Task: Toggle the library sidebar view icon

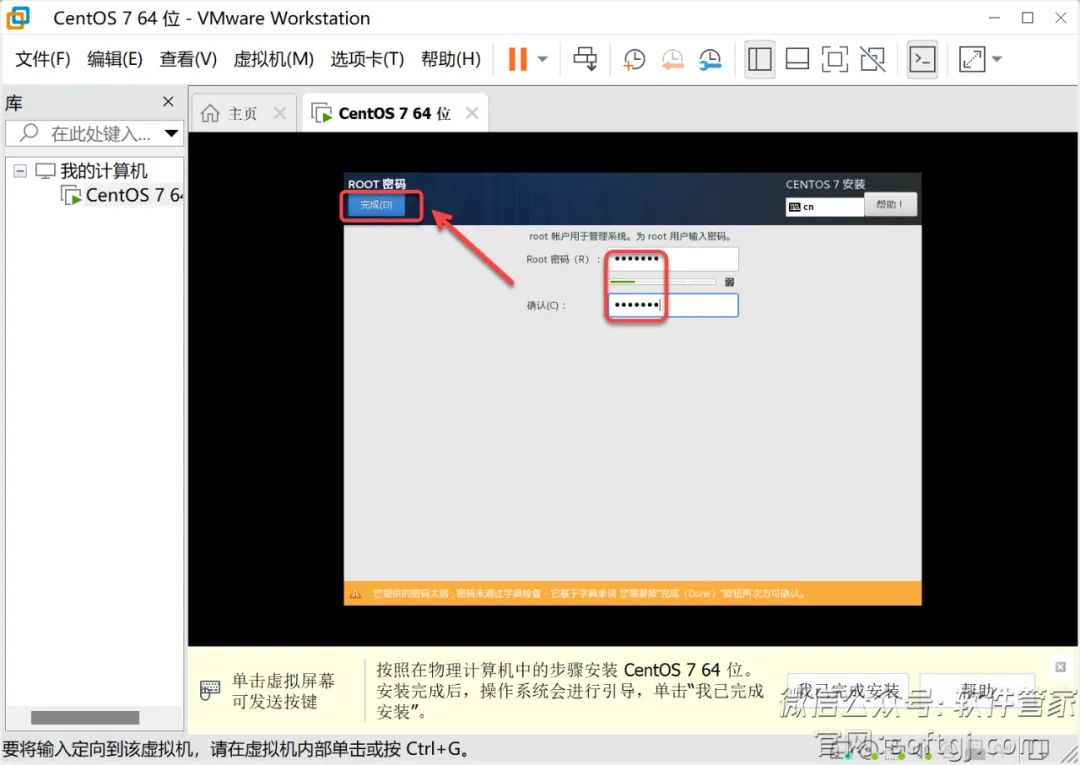Action: click(760, 59)
